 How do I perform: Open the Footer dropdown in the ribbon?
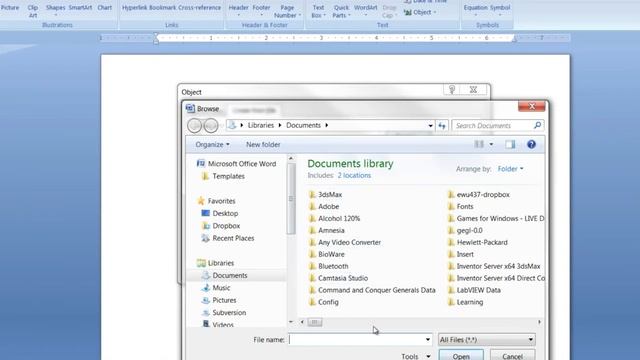tap(261, 11)
